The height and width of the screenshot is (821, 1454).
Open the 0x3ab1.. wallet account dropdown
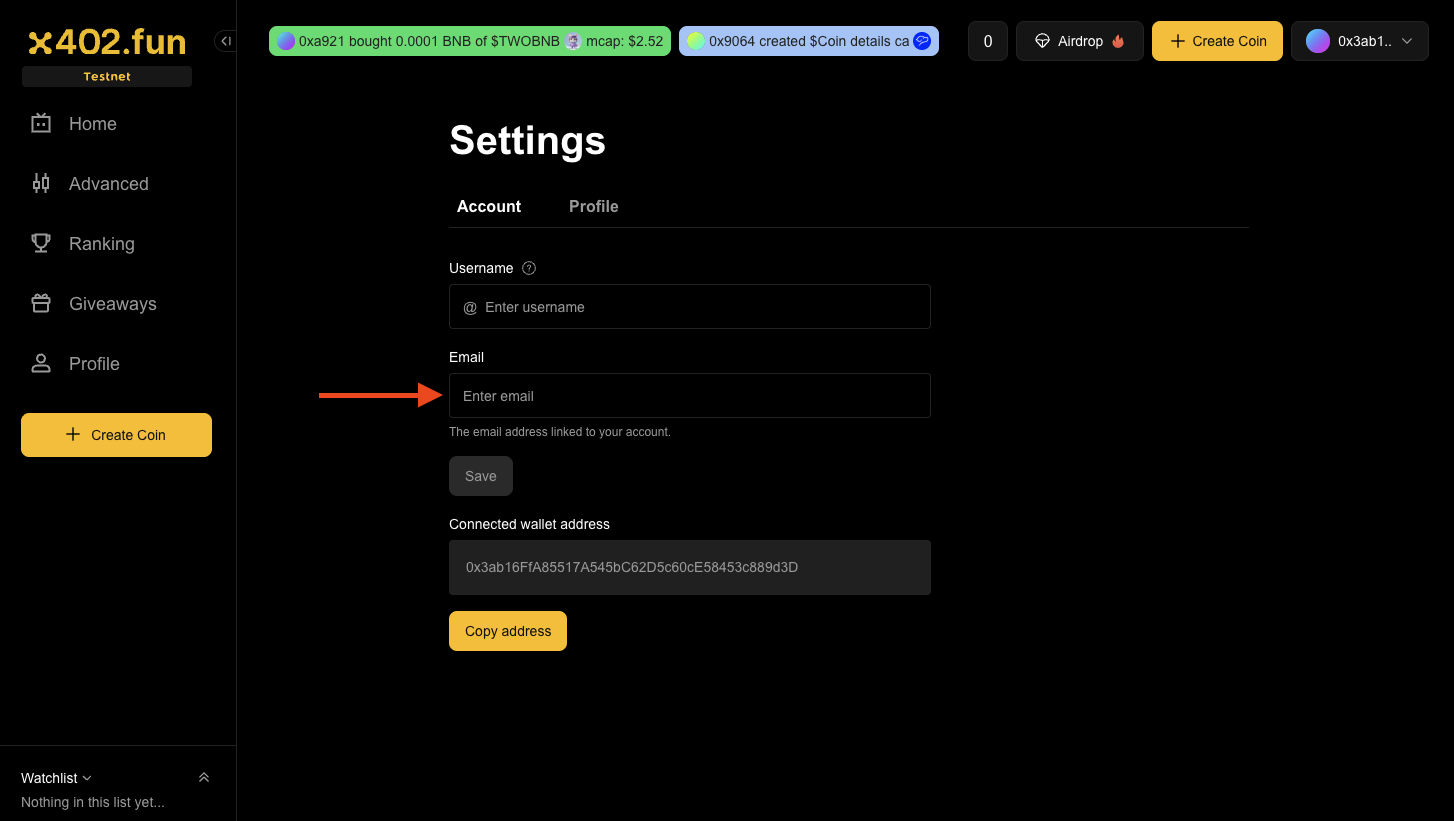1359,41
